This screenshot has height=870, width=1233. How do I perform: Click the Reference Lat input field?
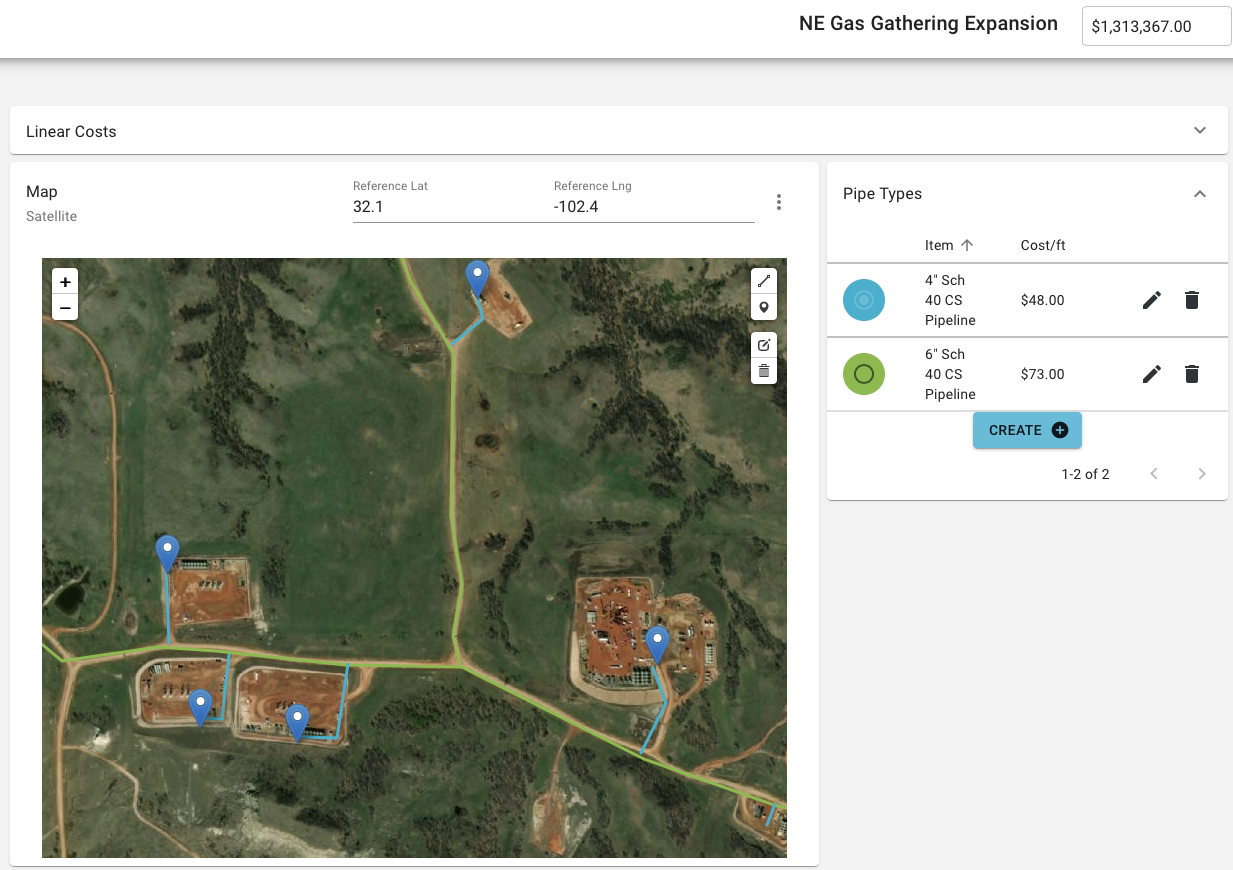452,207
